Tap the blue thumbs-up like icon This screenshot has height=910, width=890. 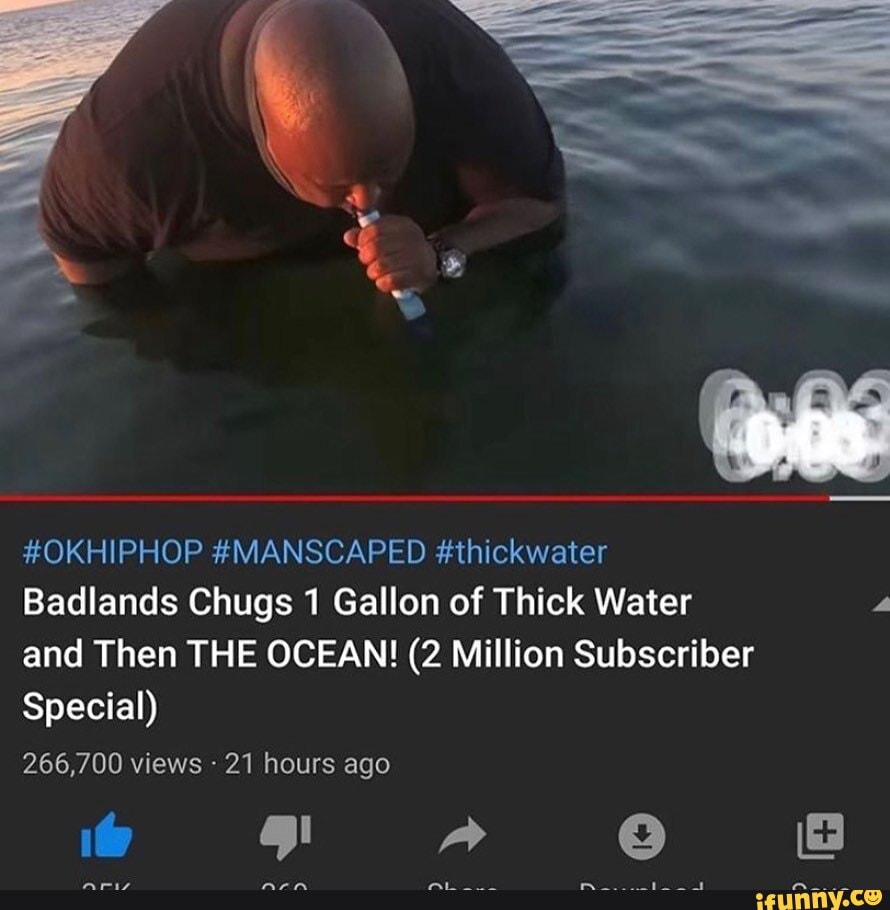[106, 835]
